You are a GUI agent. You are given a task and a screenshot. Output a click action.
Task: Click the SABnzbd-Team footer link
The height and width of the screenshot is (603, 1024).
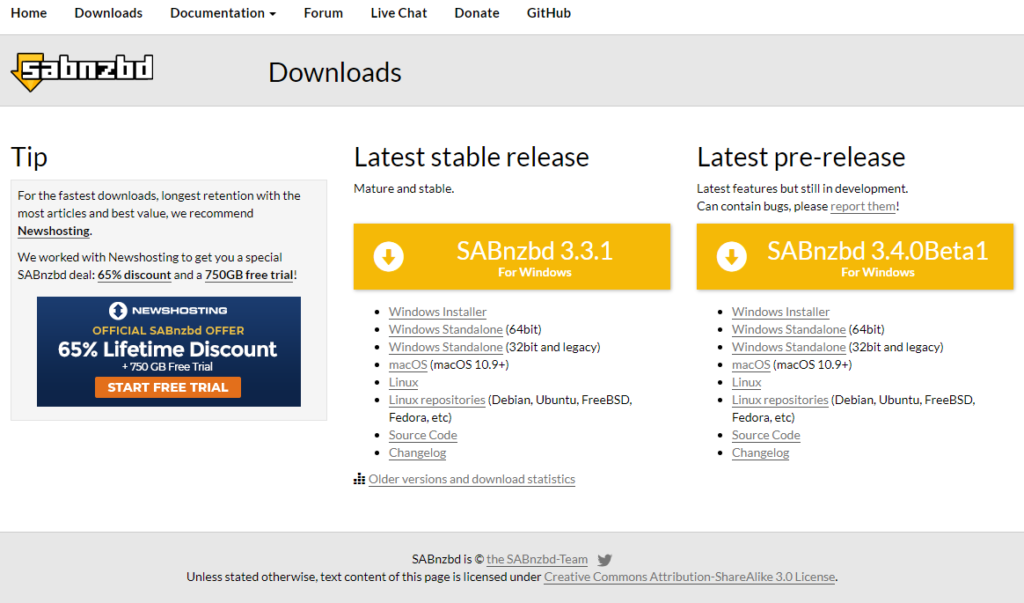point(537,559)
